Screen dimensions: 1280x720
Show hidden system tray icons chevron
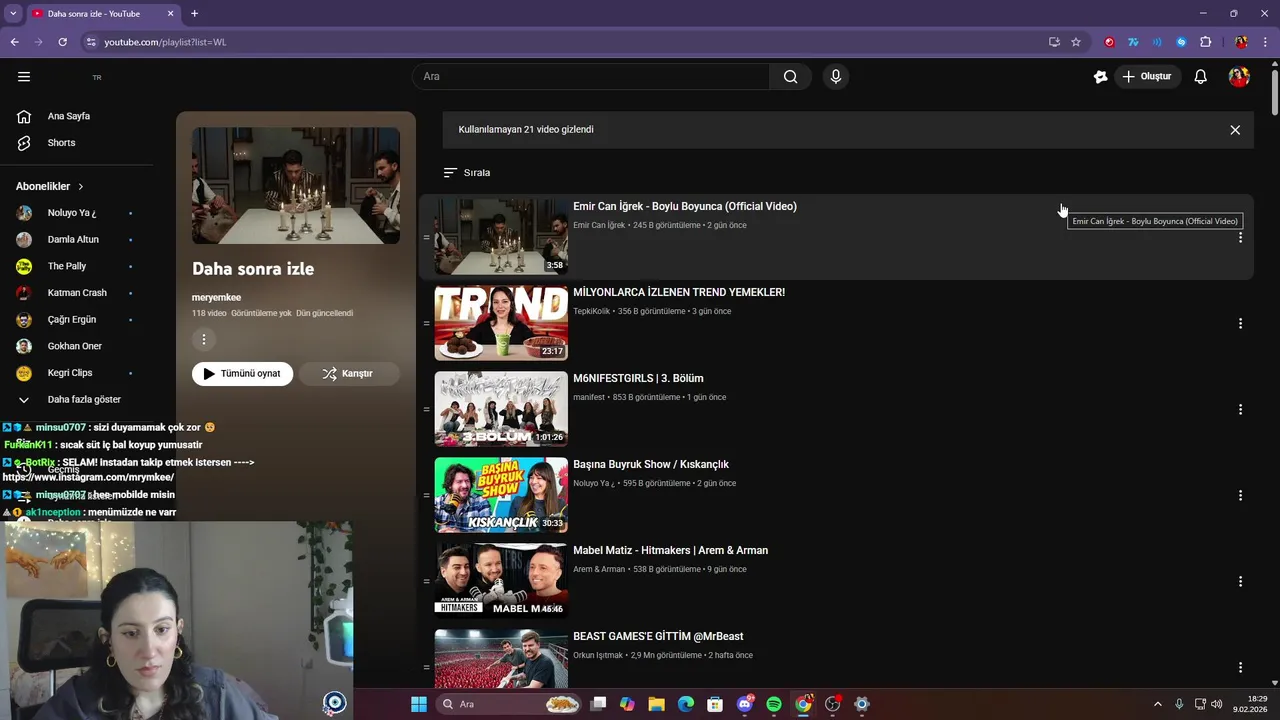pos(1158,704)
